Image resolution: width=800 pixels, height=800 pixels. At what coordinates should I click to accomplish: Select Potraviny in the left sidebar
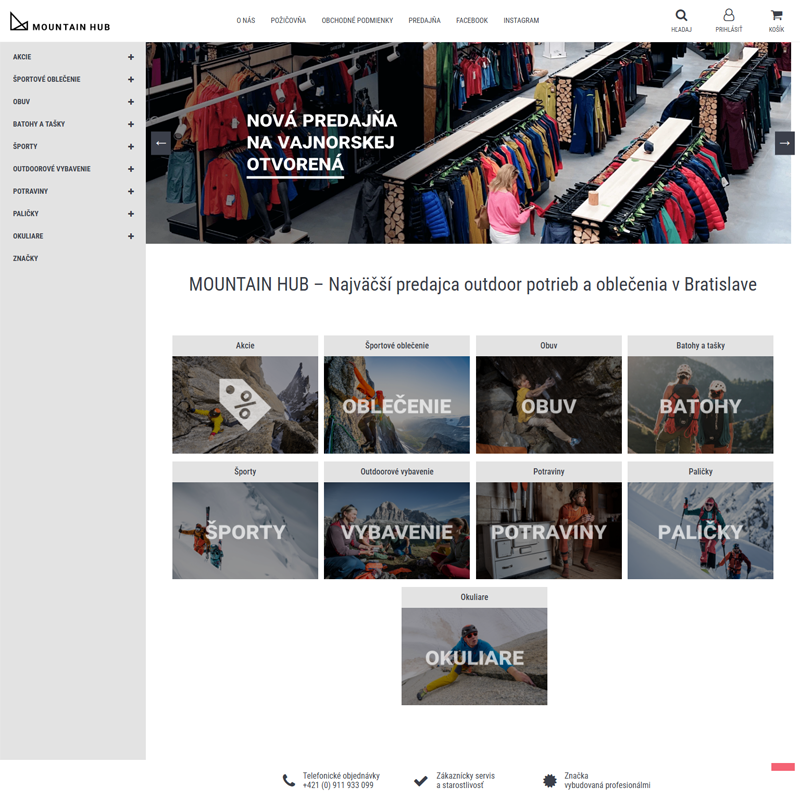30,191
